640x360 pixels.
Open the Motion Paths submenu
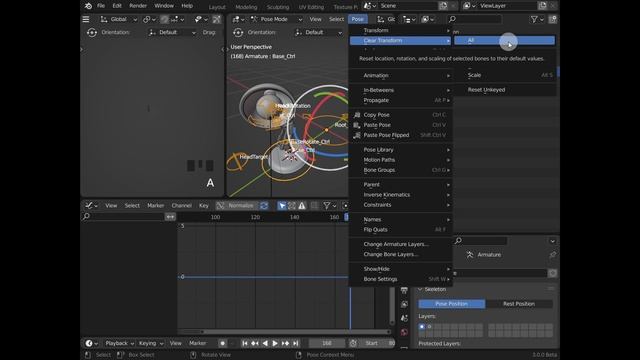click(x=400, y=160)
